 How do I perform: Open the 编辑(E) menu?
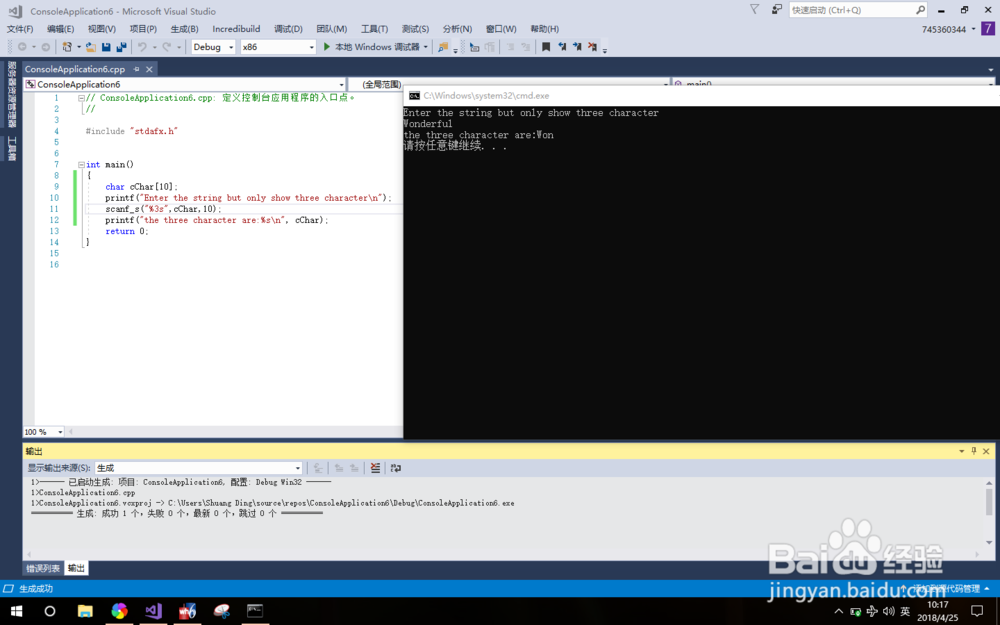coord(61,29)
